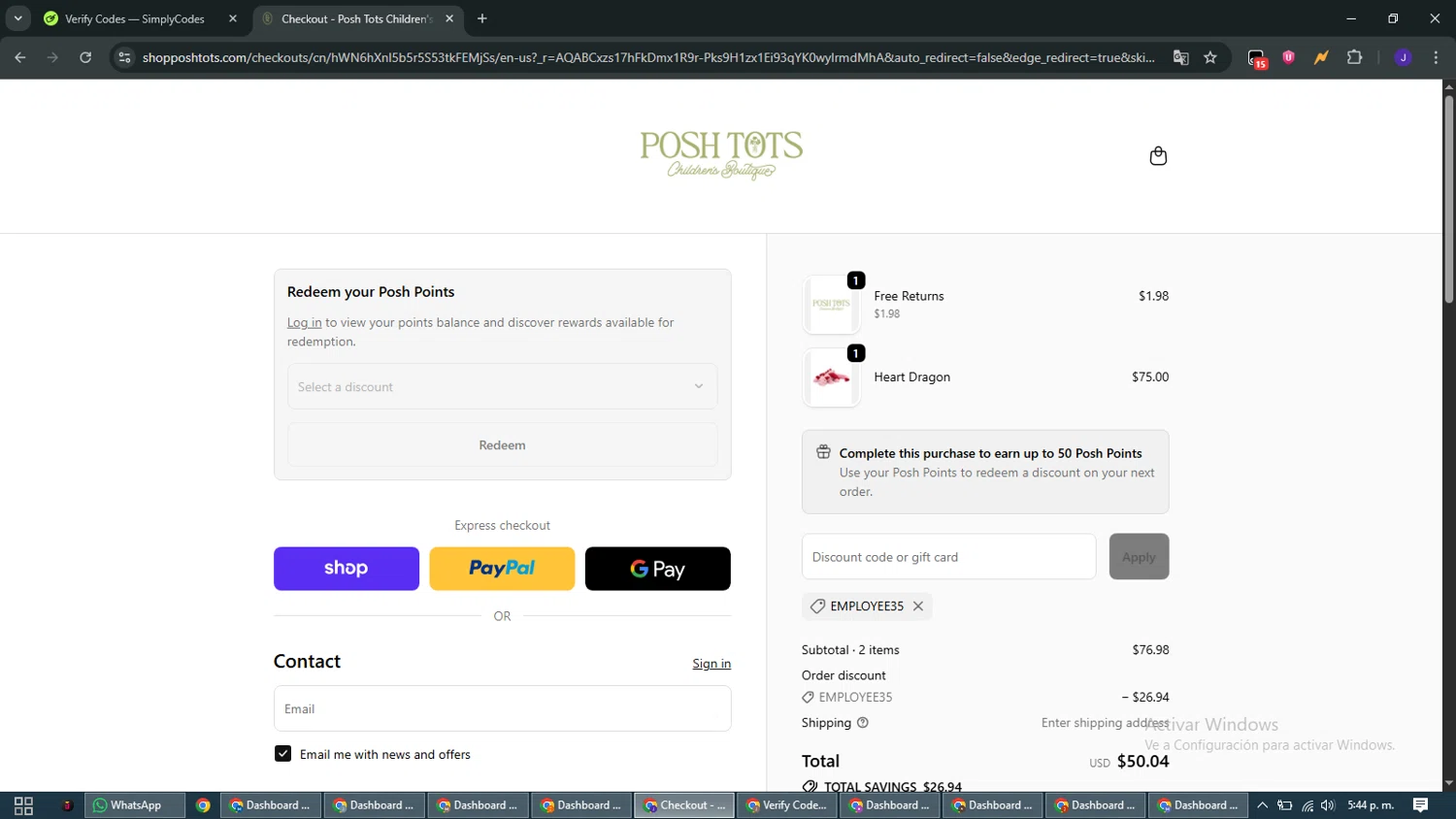Screen dimensions: 1456x819
Task: Pay with Shop Pay express button
Action: [x=347, y=569]
